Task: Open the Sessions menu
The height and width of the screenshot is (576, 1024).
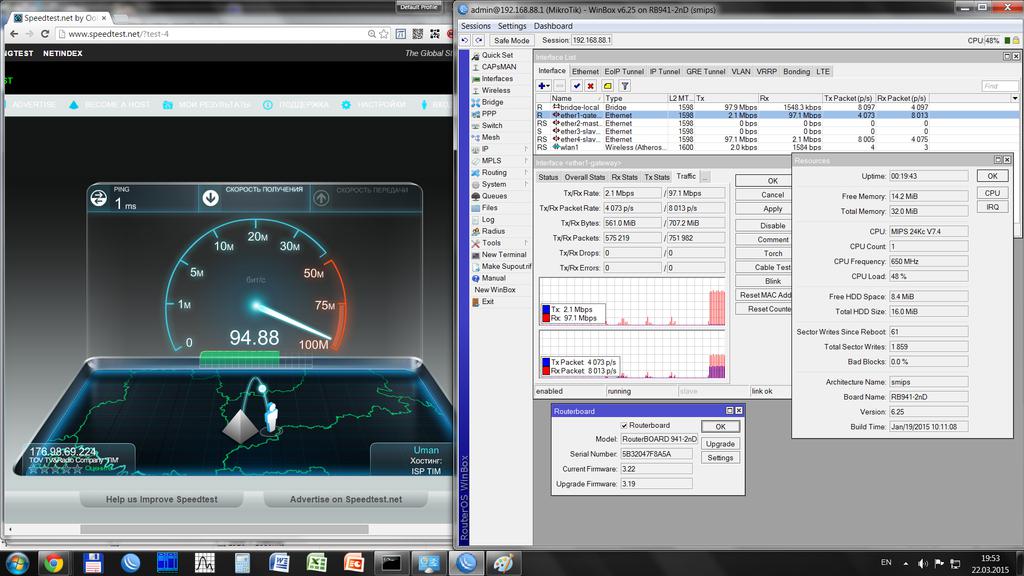Action: click(475, 26)
